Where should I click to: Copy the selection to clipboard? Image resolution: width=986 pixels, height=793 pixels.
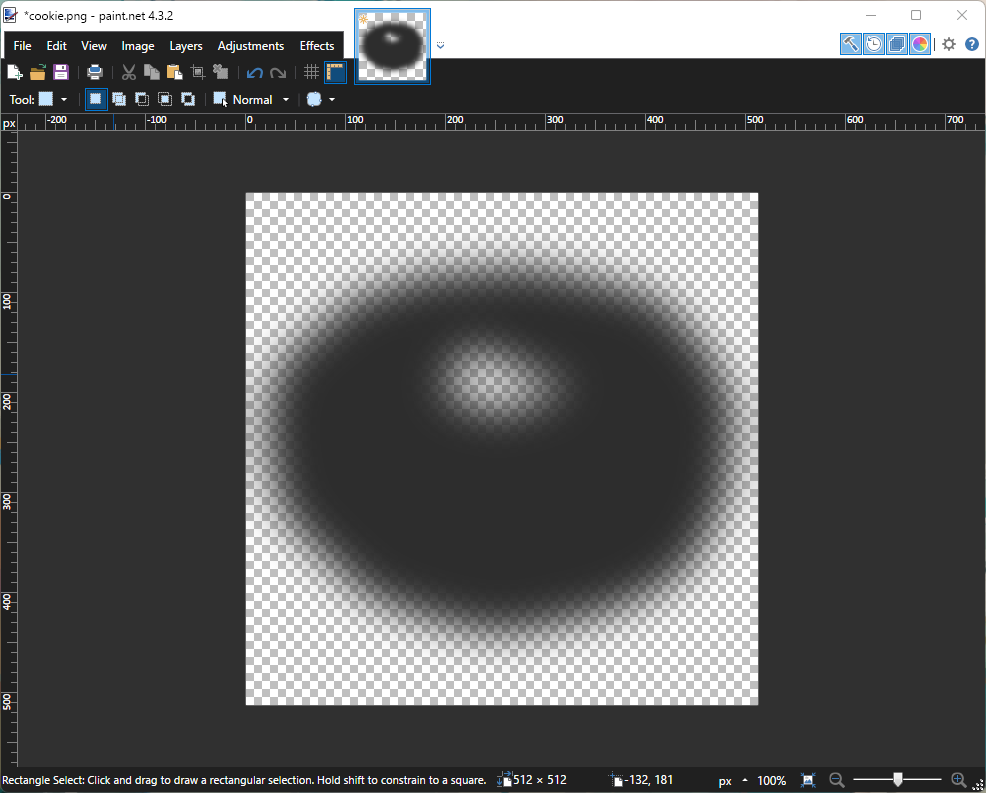point(152,72)
